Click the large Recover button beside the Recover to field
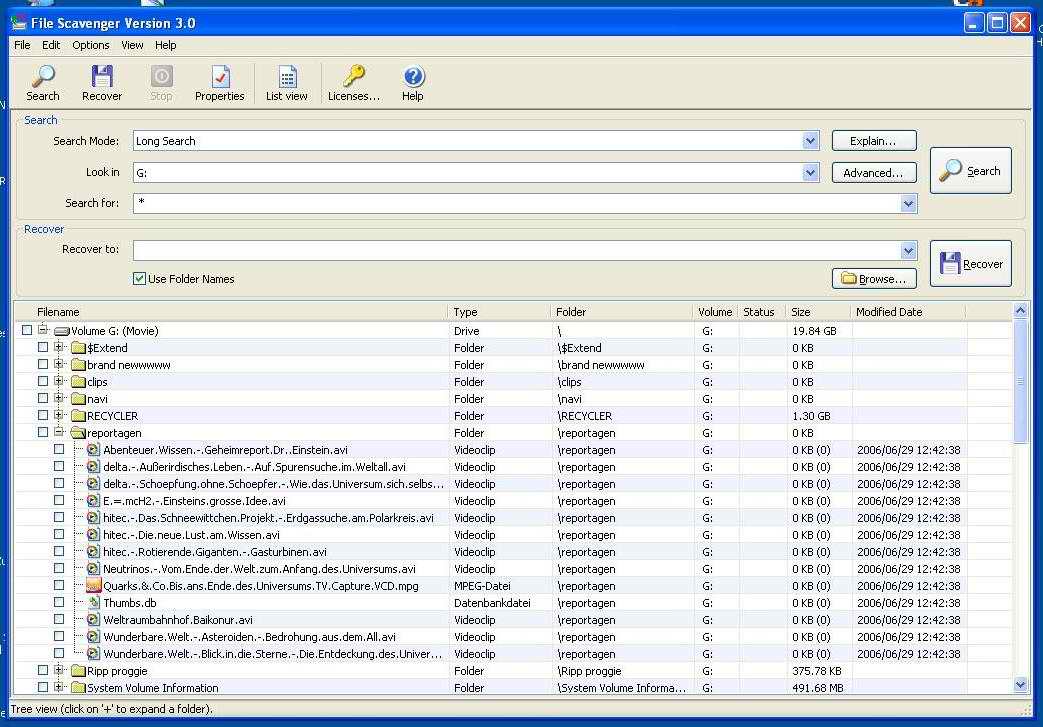The height and width of the screenshot is (727, 1043). pyautogui.click(x=970, y=264)
